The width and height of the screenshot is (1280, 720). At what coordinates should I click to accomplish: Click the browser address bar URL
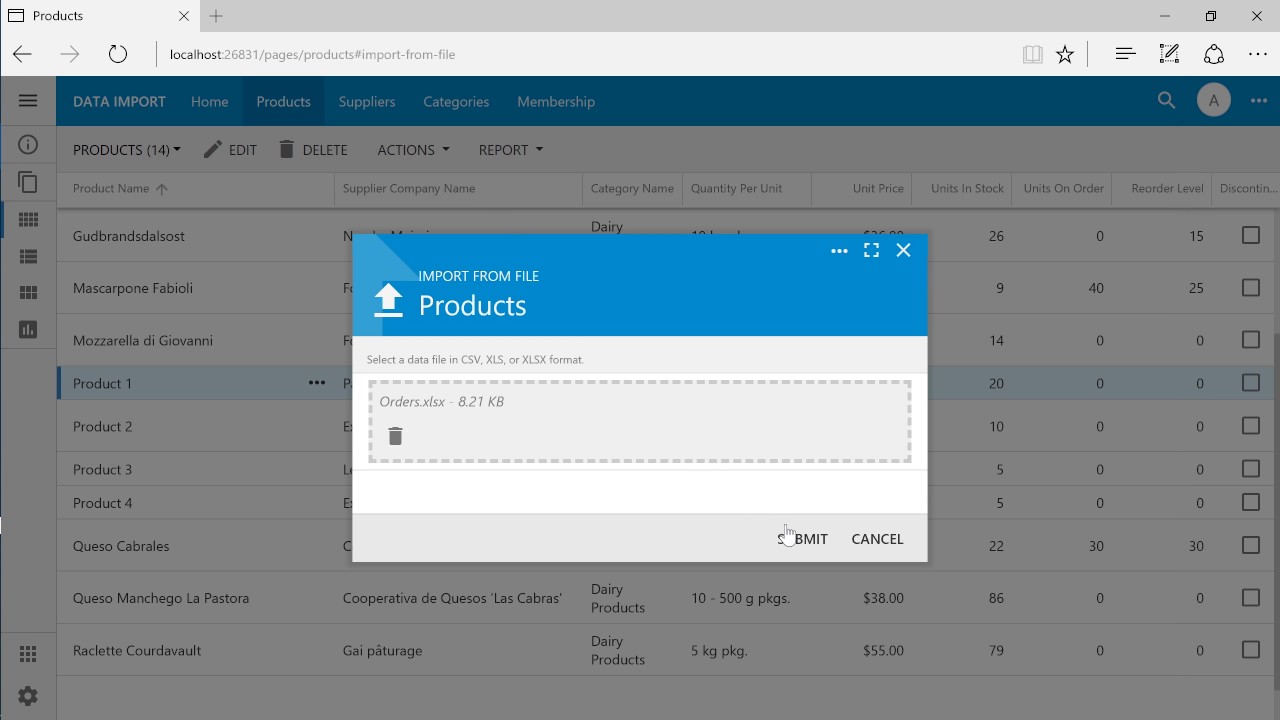[313, 54]
